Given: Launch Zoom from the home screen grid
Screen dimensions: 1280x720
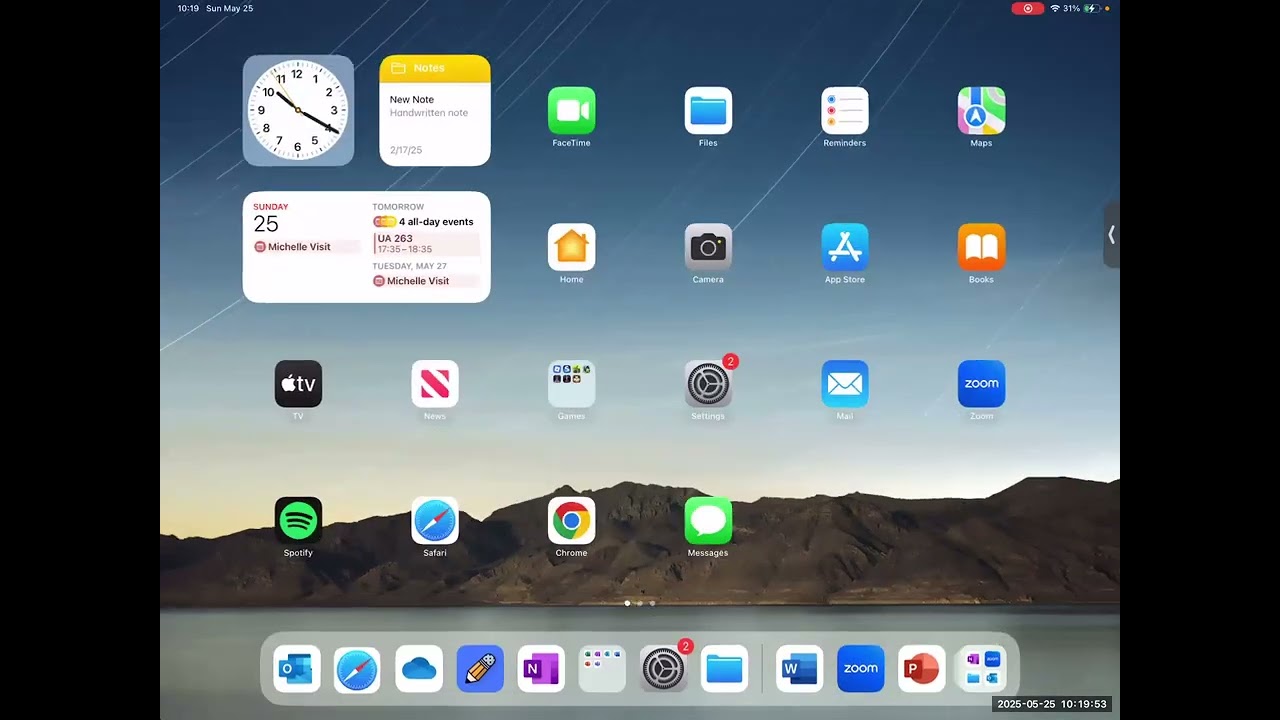Looking at the screenshot, I should tap(981, 384).
